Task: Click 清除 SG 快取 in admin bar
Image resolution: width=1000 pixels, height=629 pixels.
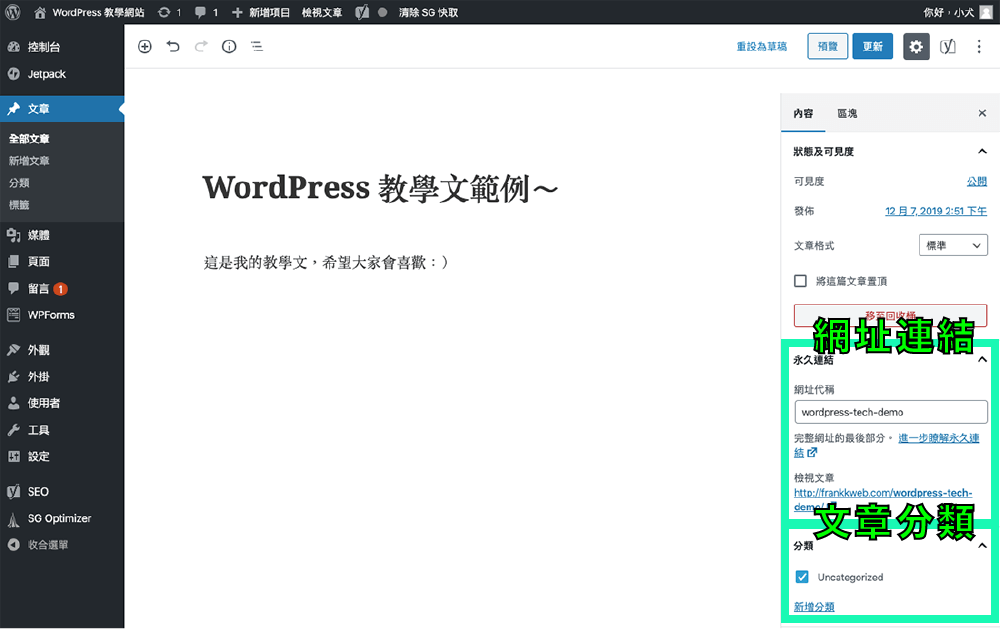Action: pyautogui.click(x=429, y=12)
